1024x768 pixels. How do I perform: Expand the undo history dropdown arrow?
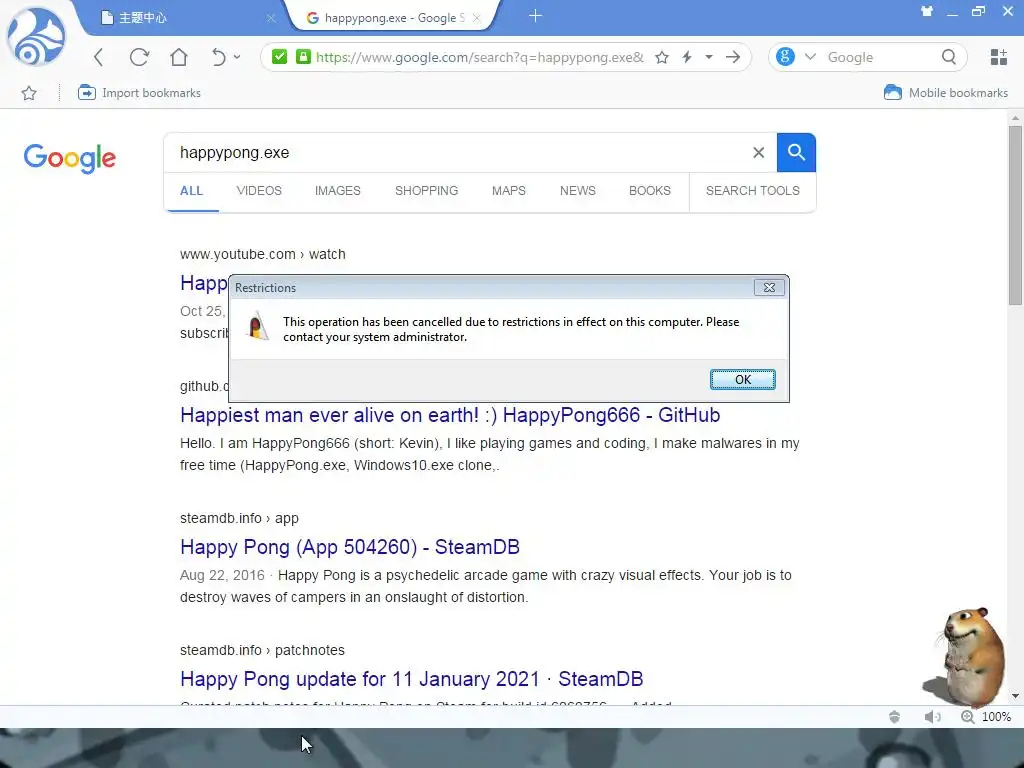(237, 57)
